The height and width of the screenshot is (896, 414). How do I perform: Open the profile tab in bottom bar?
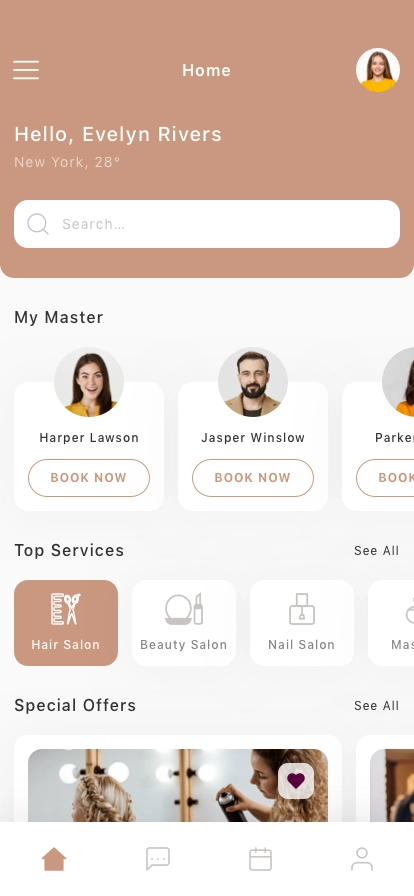pos(362,859)
